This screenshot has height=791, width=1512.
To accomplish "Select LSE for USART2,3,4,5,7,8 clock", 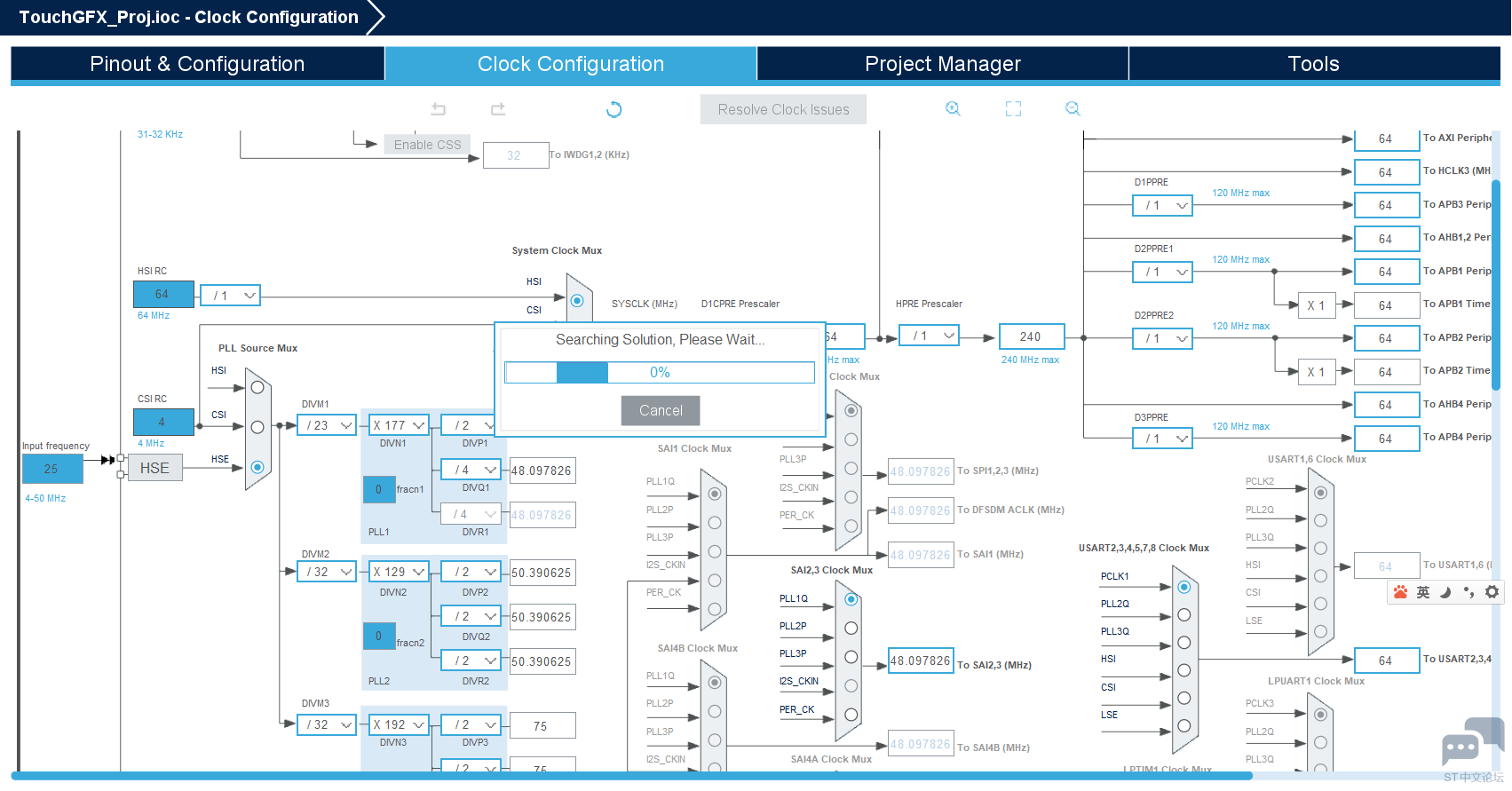I will click(1183, 726).
